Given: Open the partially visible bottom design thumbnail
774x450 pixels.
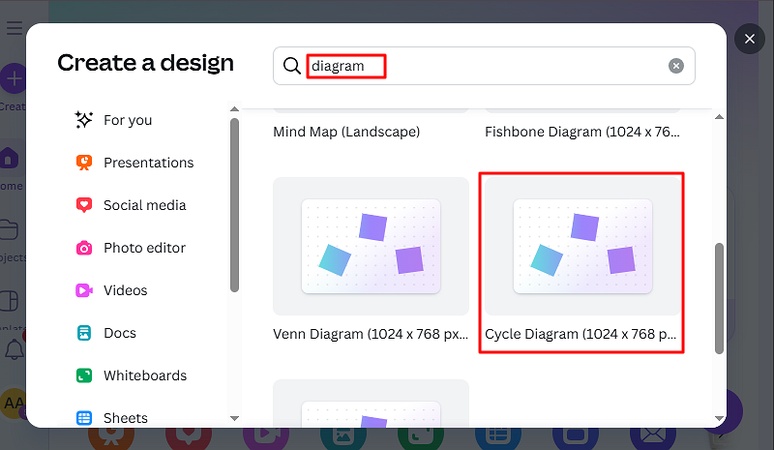Looking at the screenshot, I should pos(371,404).
